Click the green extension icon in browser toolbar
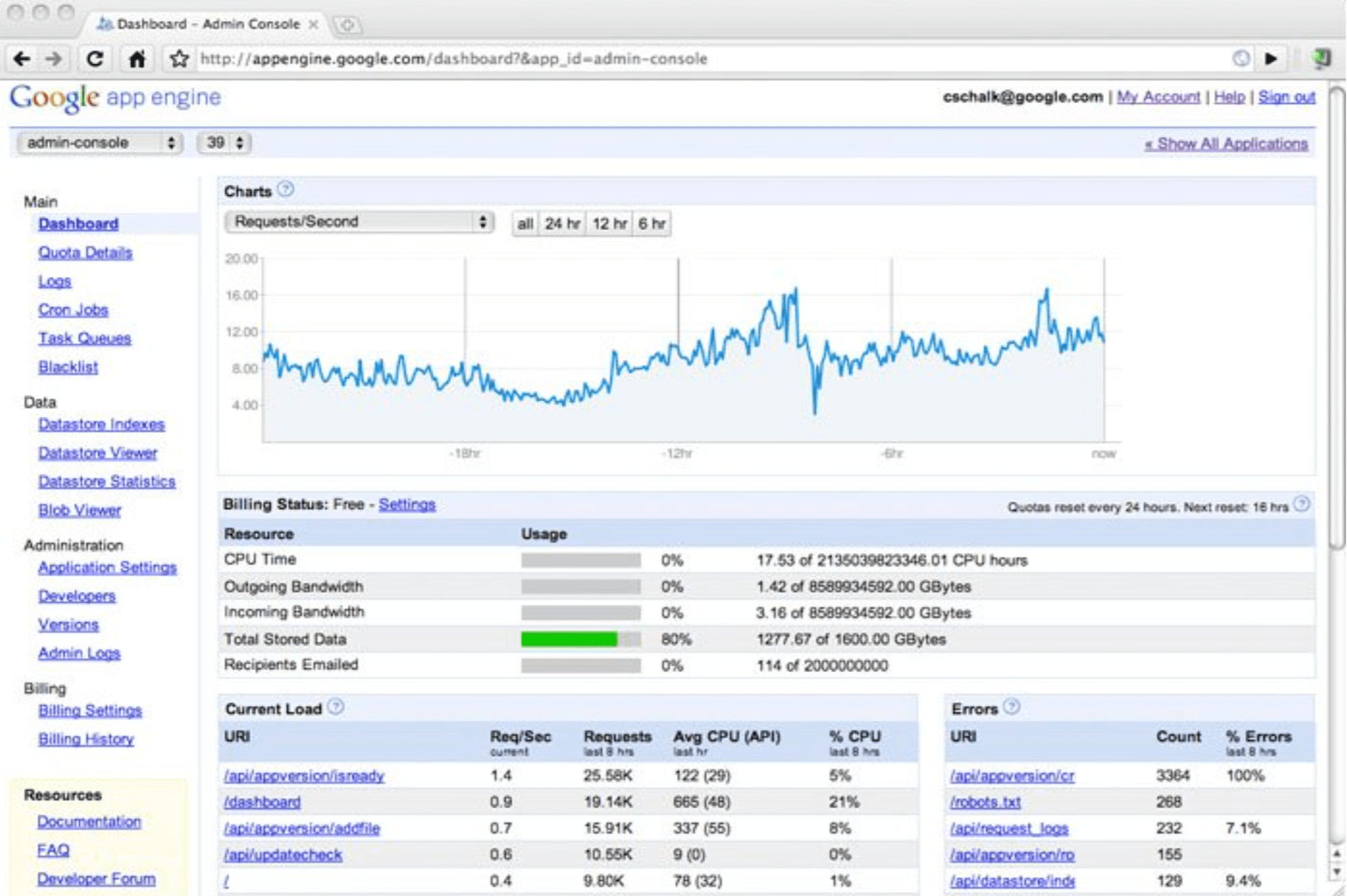The image size is (1347, 896). (1321, 58)
